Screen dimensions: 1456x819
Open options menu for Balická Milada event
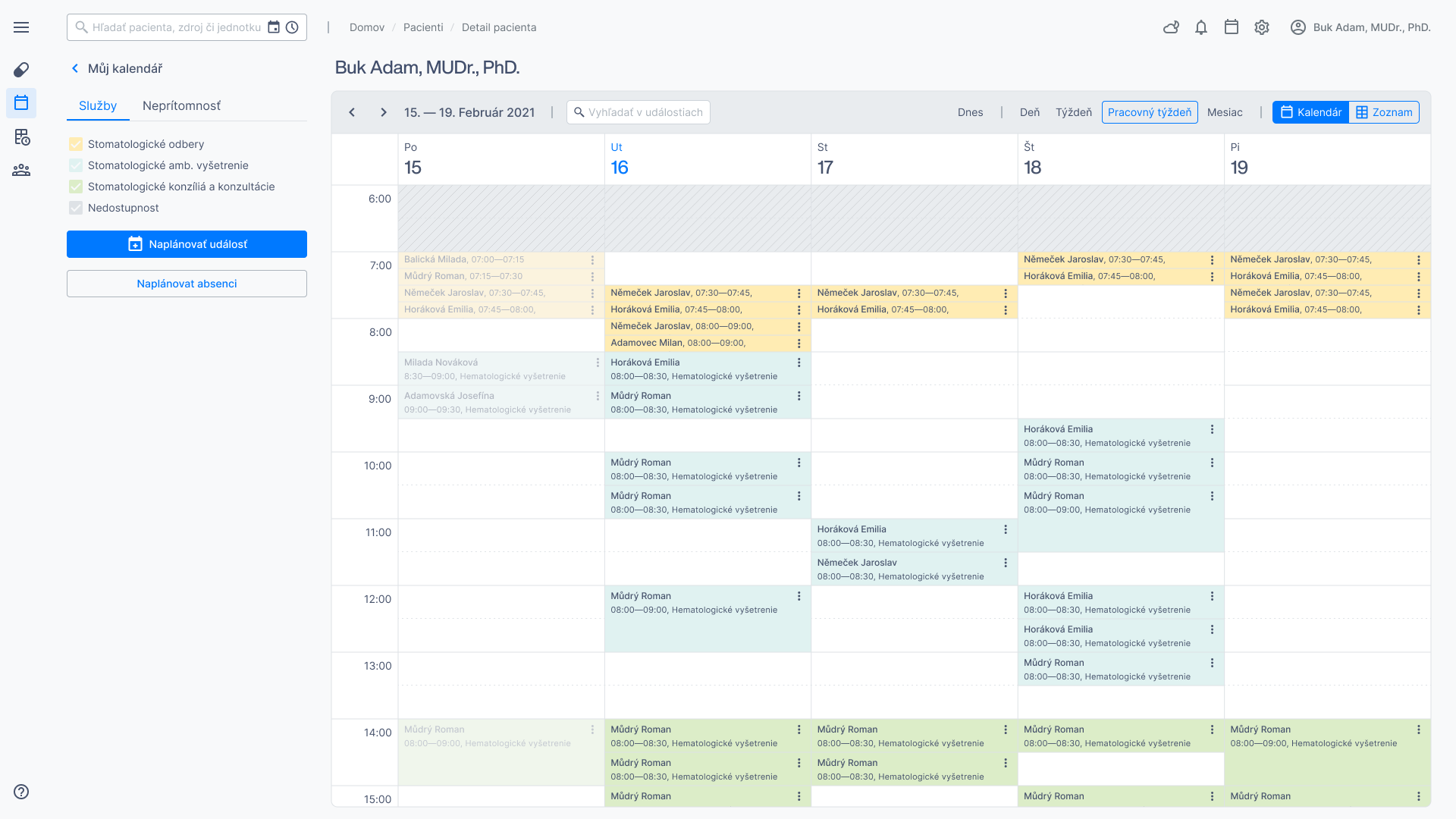[593, 260]
